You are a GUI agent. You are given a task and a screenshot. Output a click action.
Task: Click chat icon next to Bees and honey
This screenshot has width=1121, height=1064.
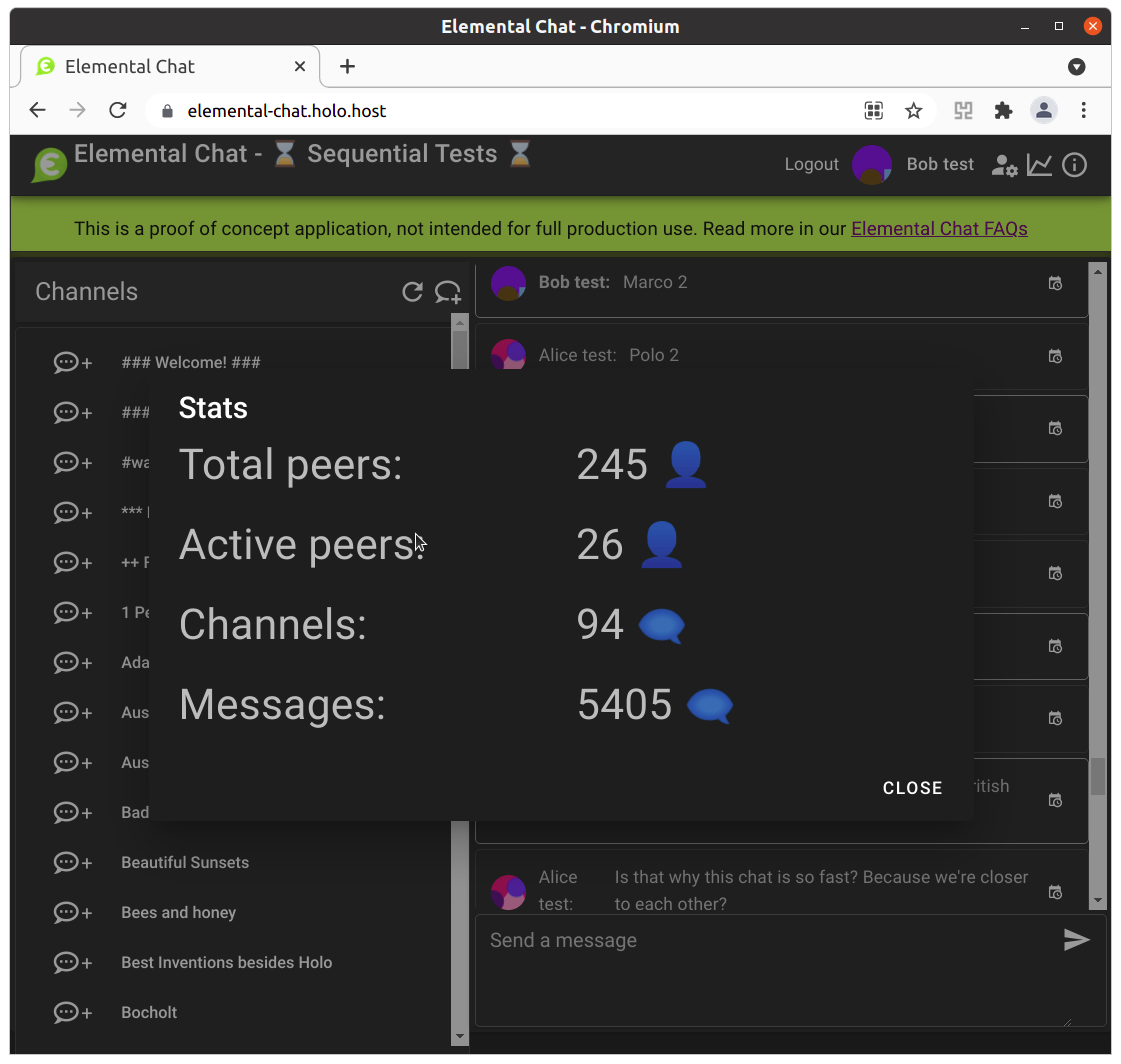point(73,912)
